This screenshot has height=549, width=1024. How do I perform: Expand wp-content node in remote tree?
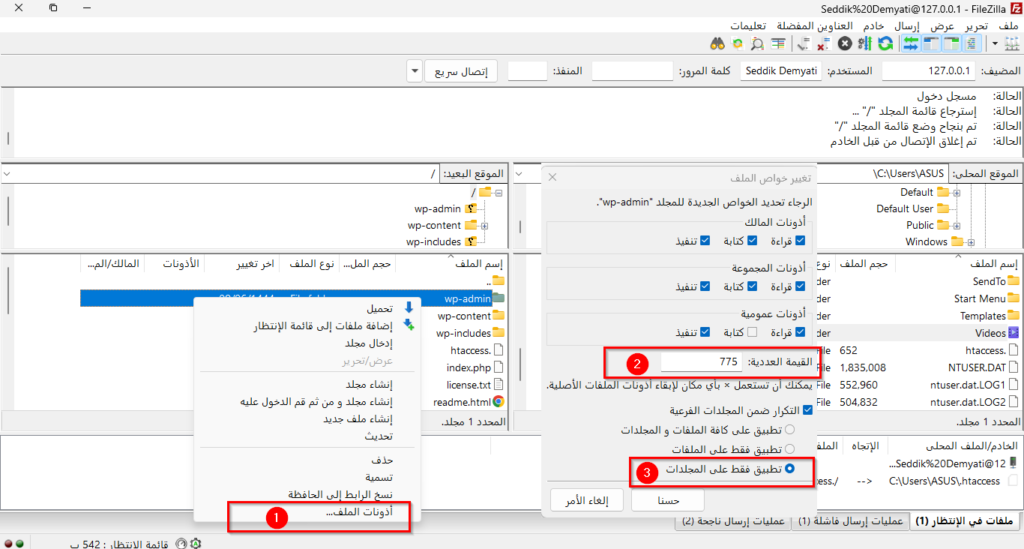tap(484, 226)
